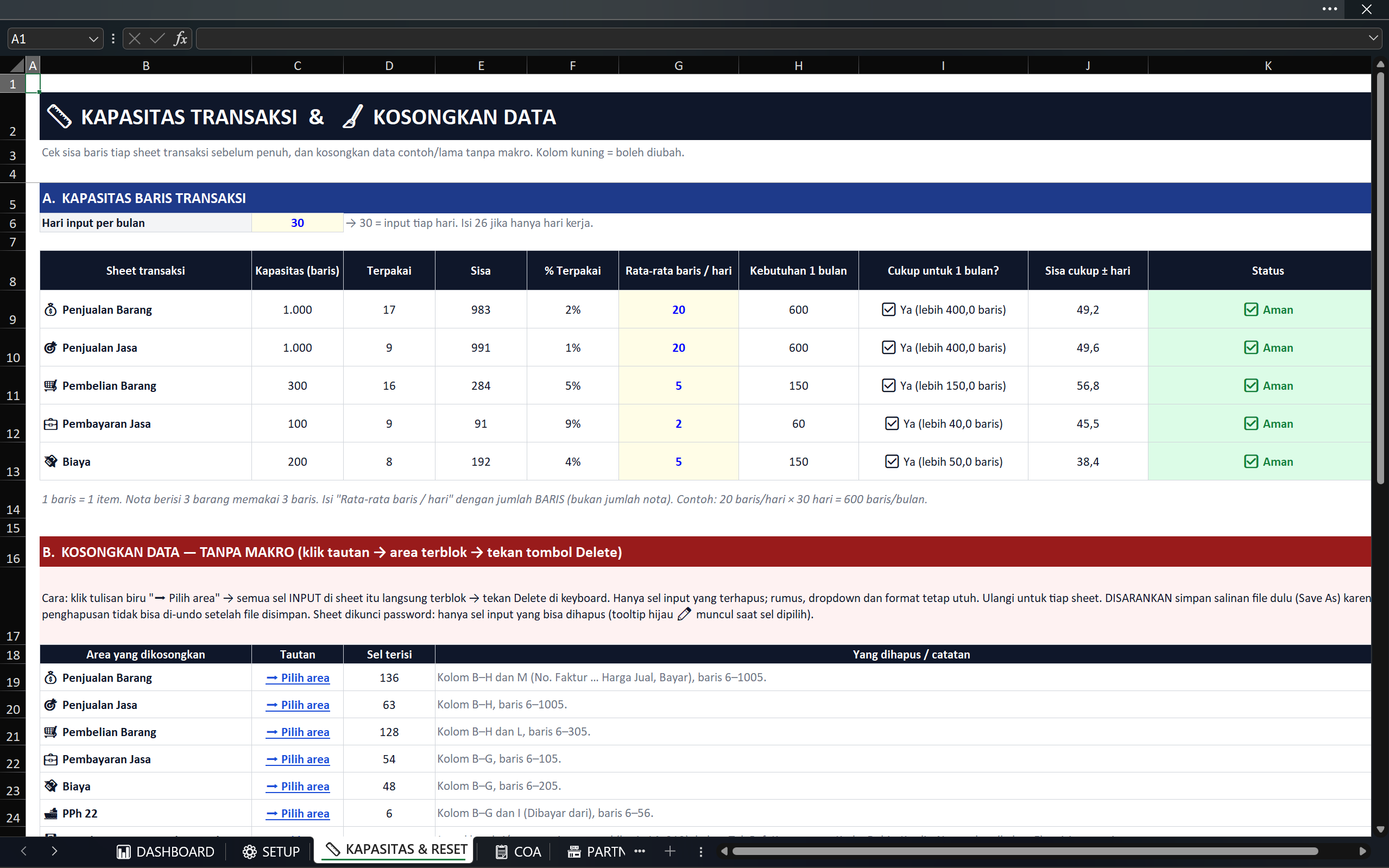
Task: Click checkbox in Biaya Cukup cell
Action: click(x=891, y=461)
